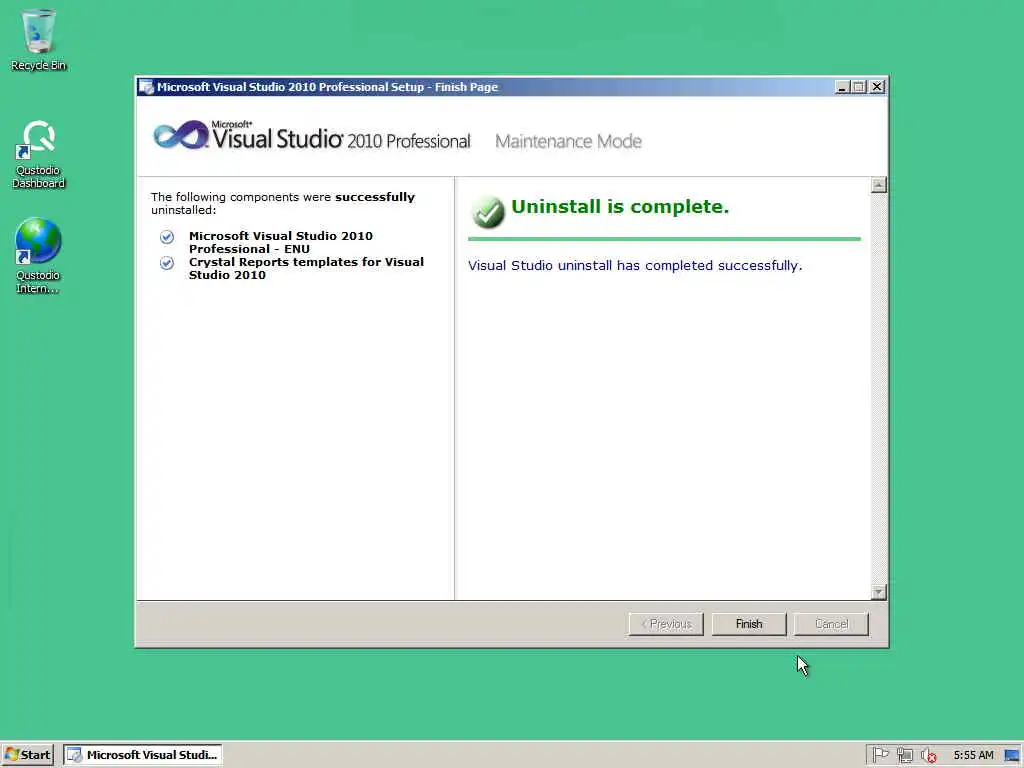Image resolution: width=1024 pixels, height=768 pixels.
Task: Click 'Crystal Reports templates for Visual Studio 2010' item
Action: click(306, 268)
